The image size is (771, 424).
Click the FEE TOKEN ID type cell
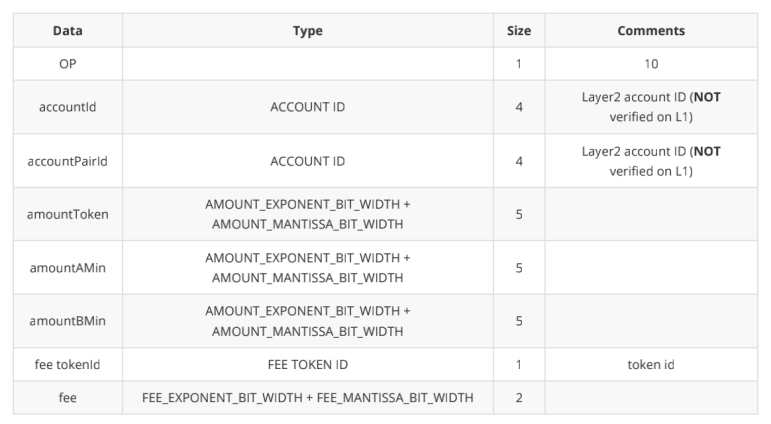[308, 365]
